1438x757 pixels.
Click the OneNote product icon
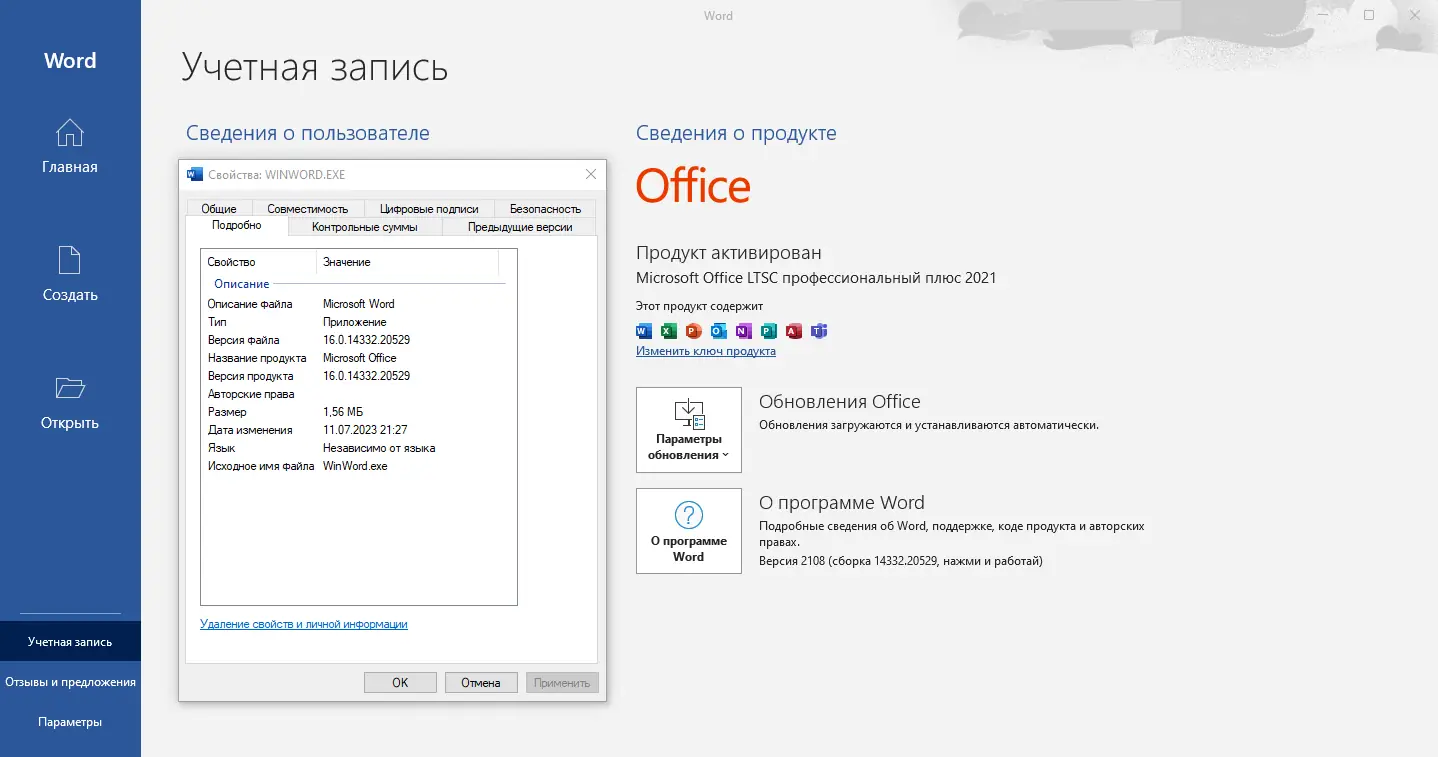click(x=744, y=331)
